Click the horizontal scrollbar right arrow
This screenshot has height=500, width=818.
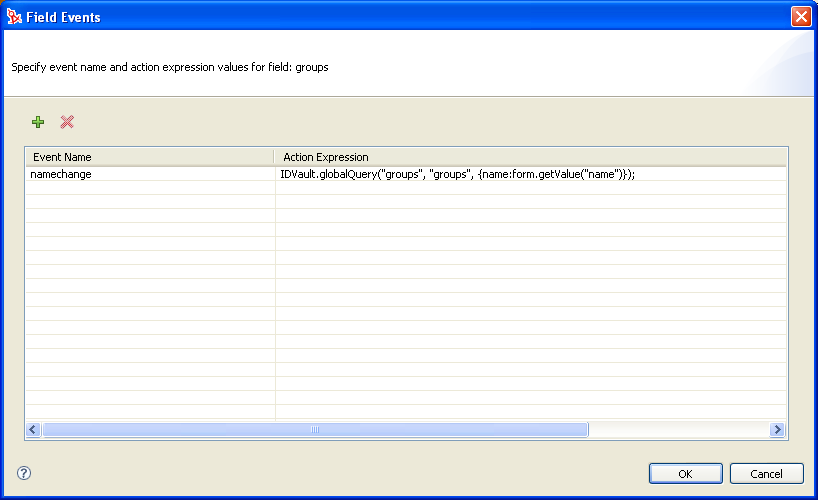coord(777,430)
